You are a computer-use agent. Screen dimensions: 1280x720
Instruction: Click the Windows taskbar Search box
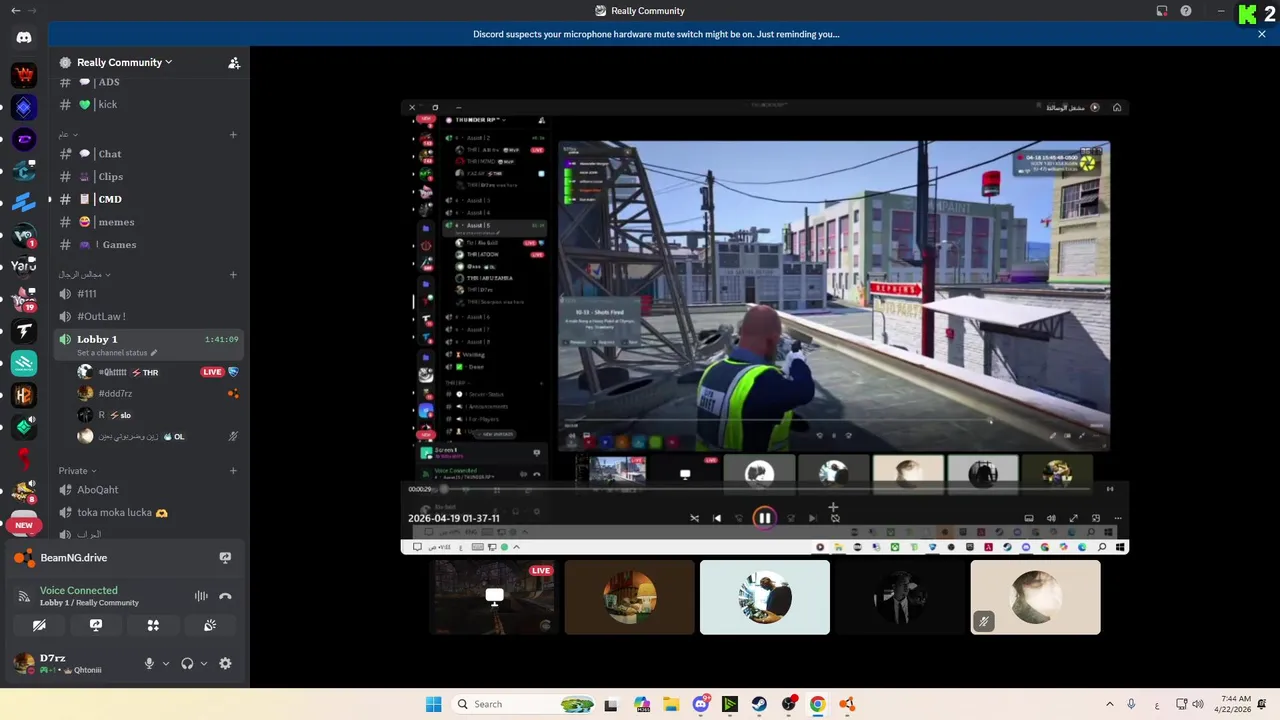point(523,704)
